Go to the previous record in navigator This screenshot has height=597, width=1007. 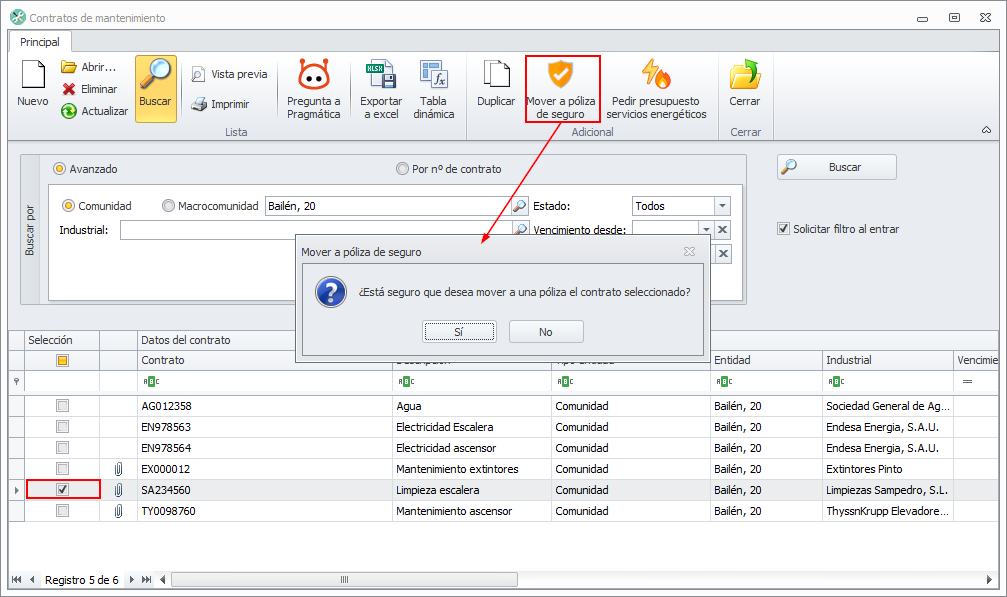pyautogui.click(x=31, y=580)
